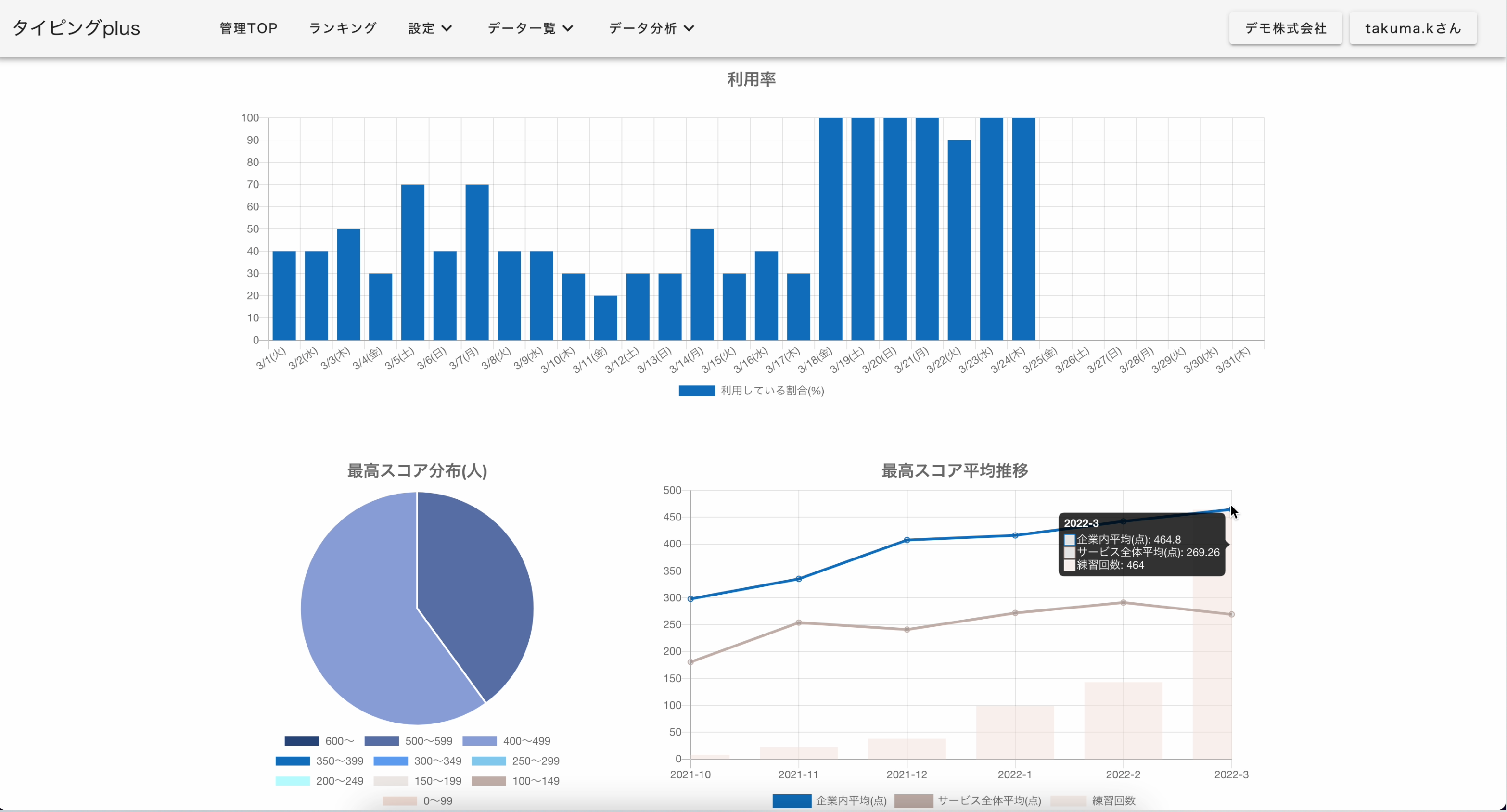Open the データ分析 dropdown menu
The image size is (1507, 812).
tap(651, 28)
